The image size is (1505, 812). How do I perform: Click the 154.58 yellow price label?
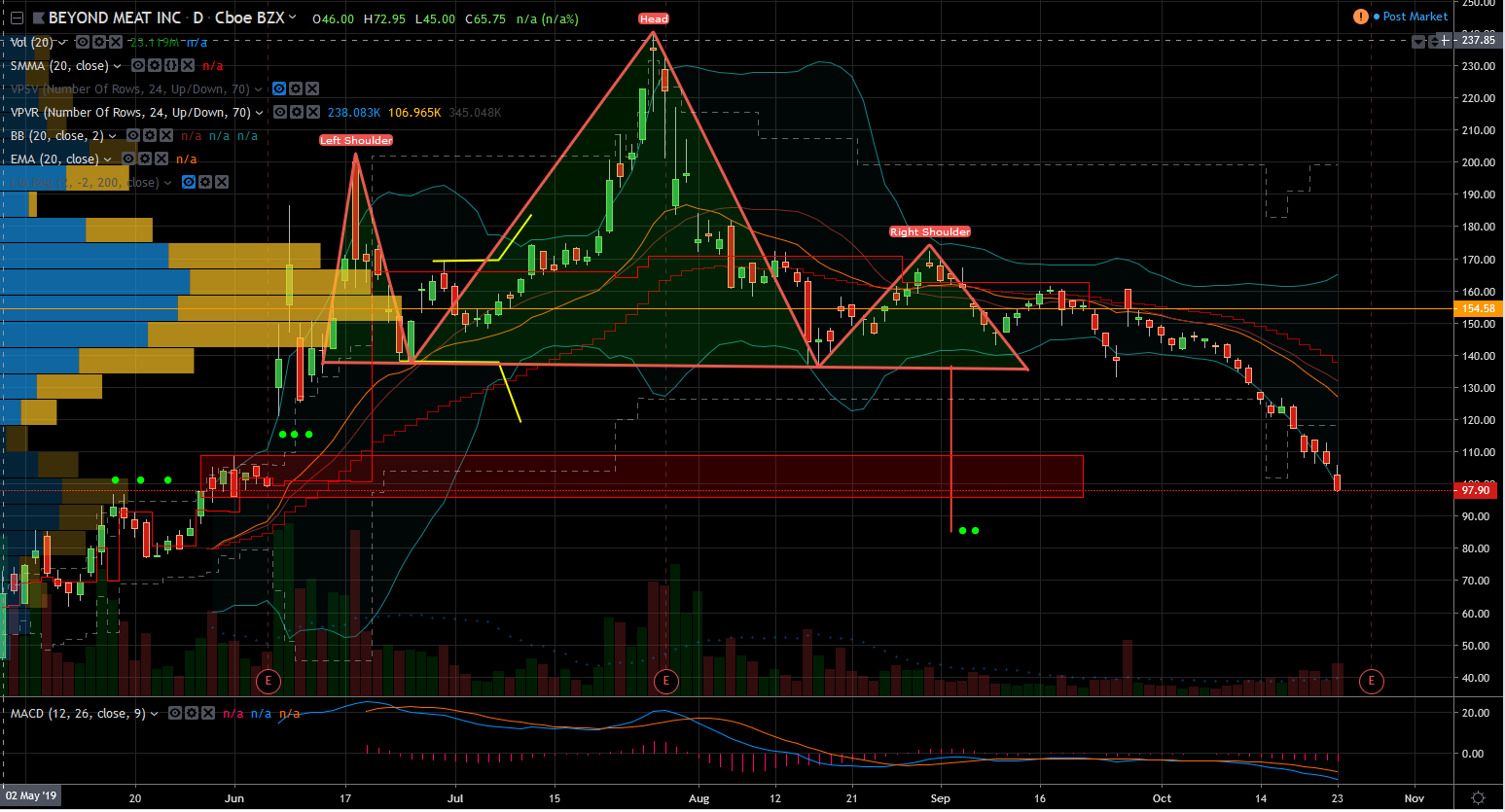[1478, 308]
